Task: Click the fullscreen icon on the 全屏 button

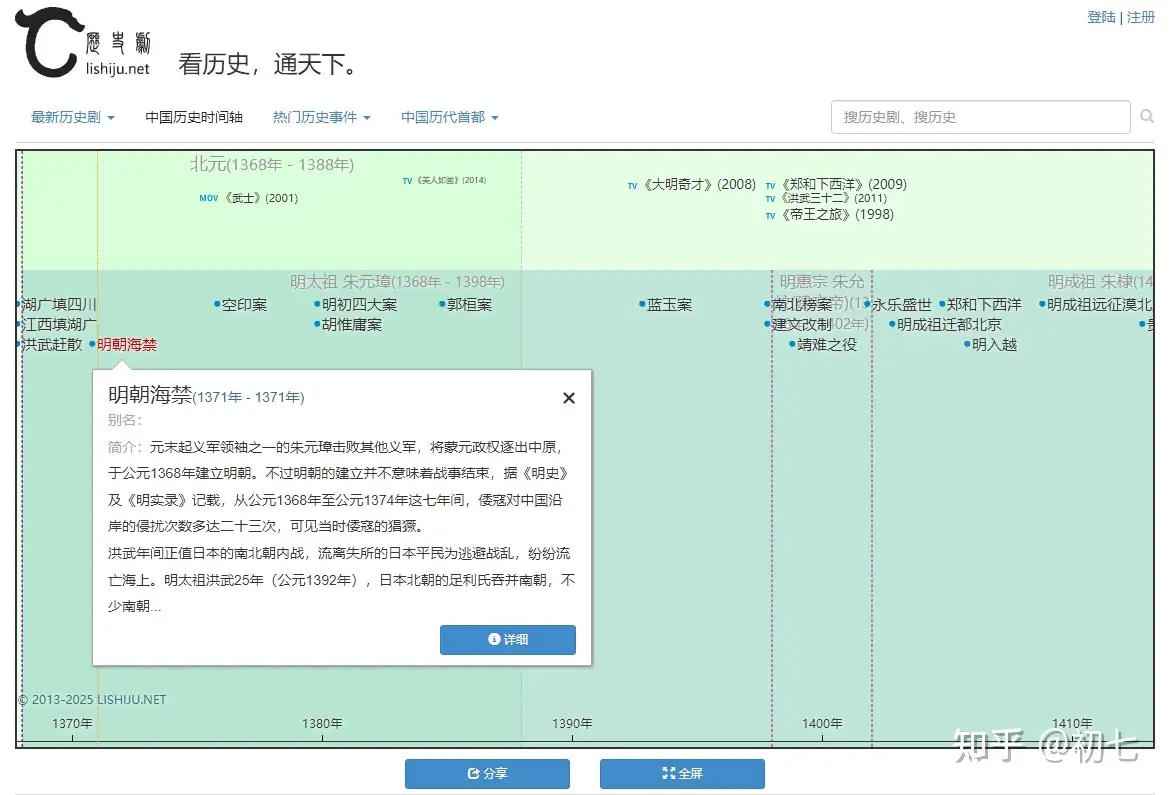Action: [668, 773]
